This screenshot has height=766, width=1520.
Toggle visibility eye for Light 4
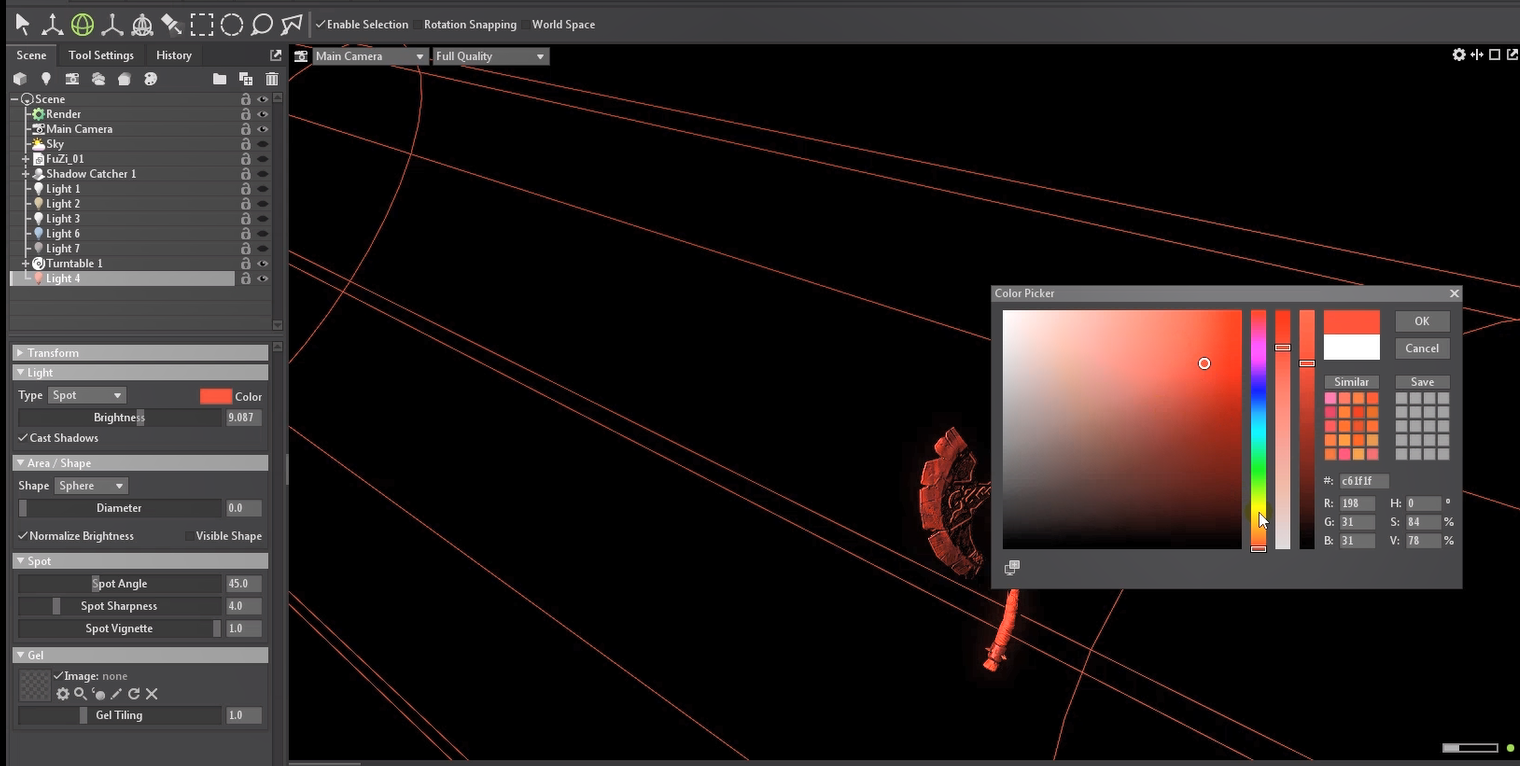(x=263, y=279)
